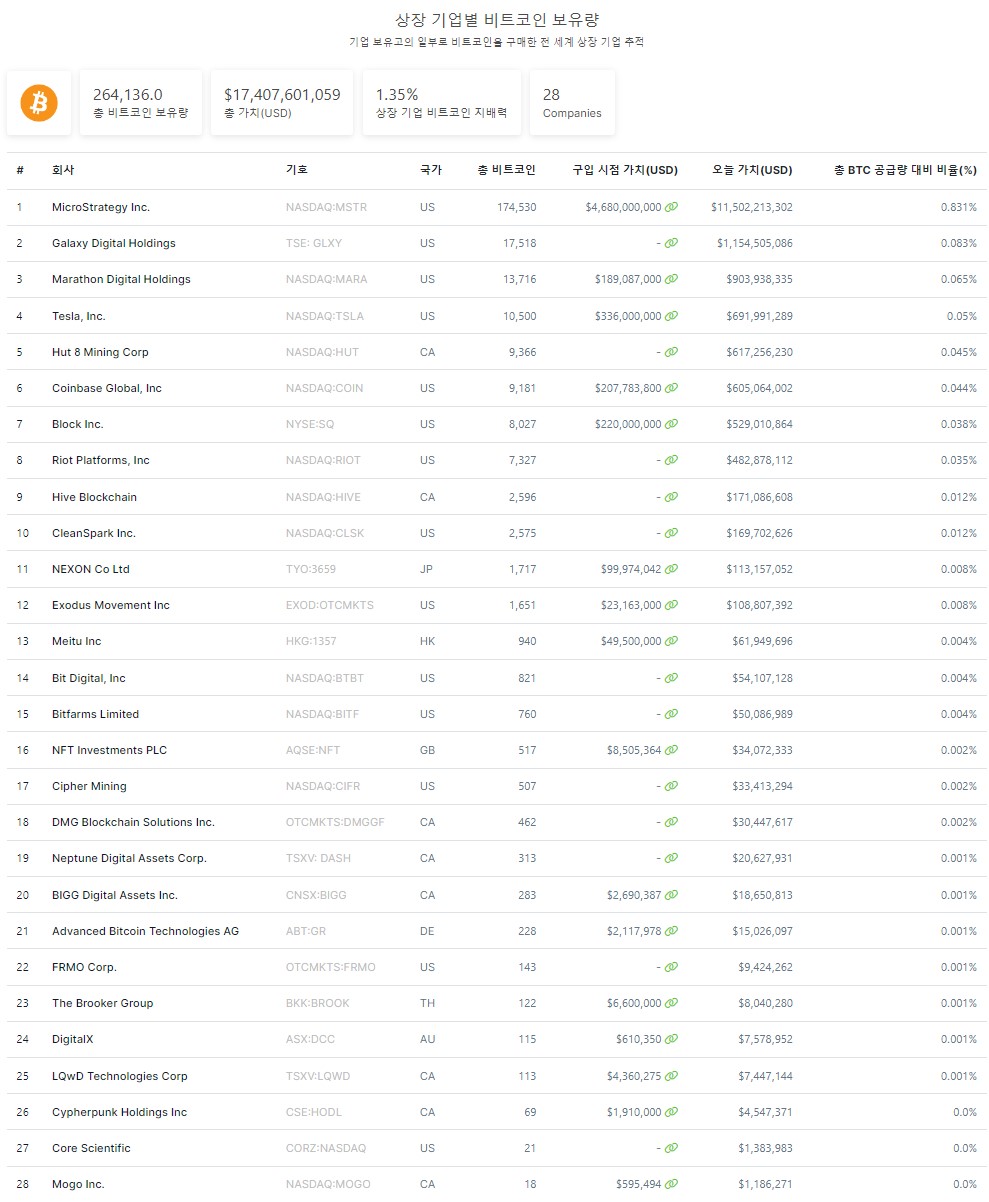Open the source link icon in MicroStrategy row

coord(671,207)
